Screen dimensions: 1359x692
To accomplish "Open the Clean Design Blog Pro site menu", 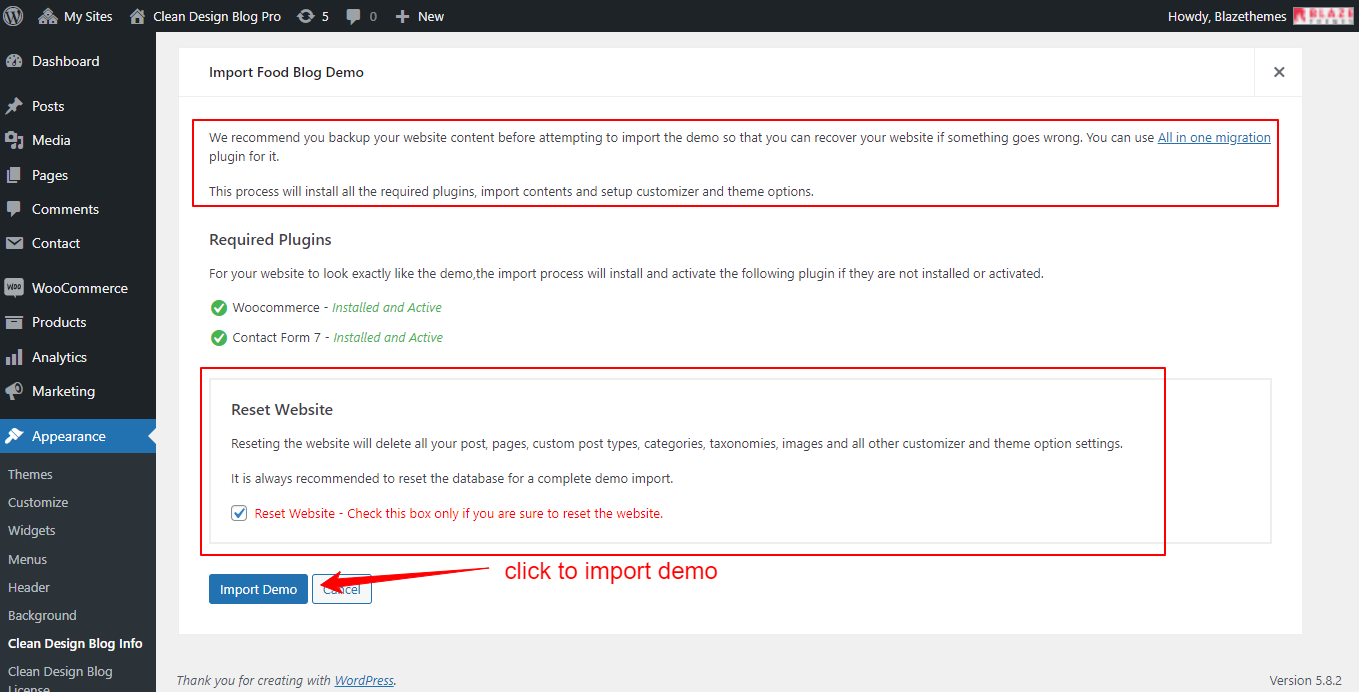I will (x=205, y=16).
